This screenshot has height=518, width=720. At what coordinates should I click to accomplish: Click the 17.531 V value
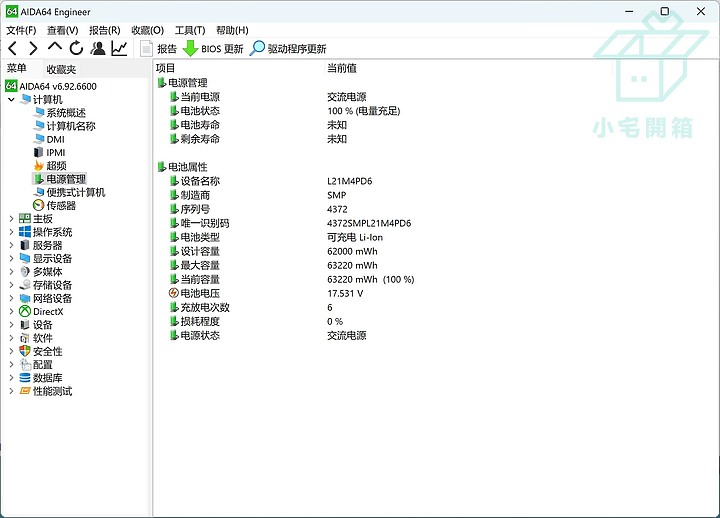345,293
